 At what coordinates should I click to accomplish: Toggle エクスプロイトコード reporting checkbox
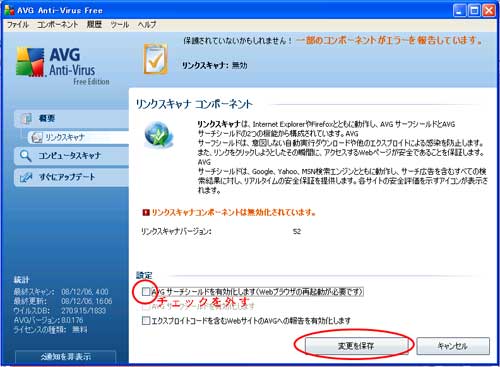pyautogui.click(x=146, y=321)
